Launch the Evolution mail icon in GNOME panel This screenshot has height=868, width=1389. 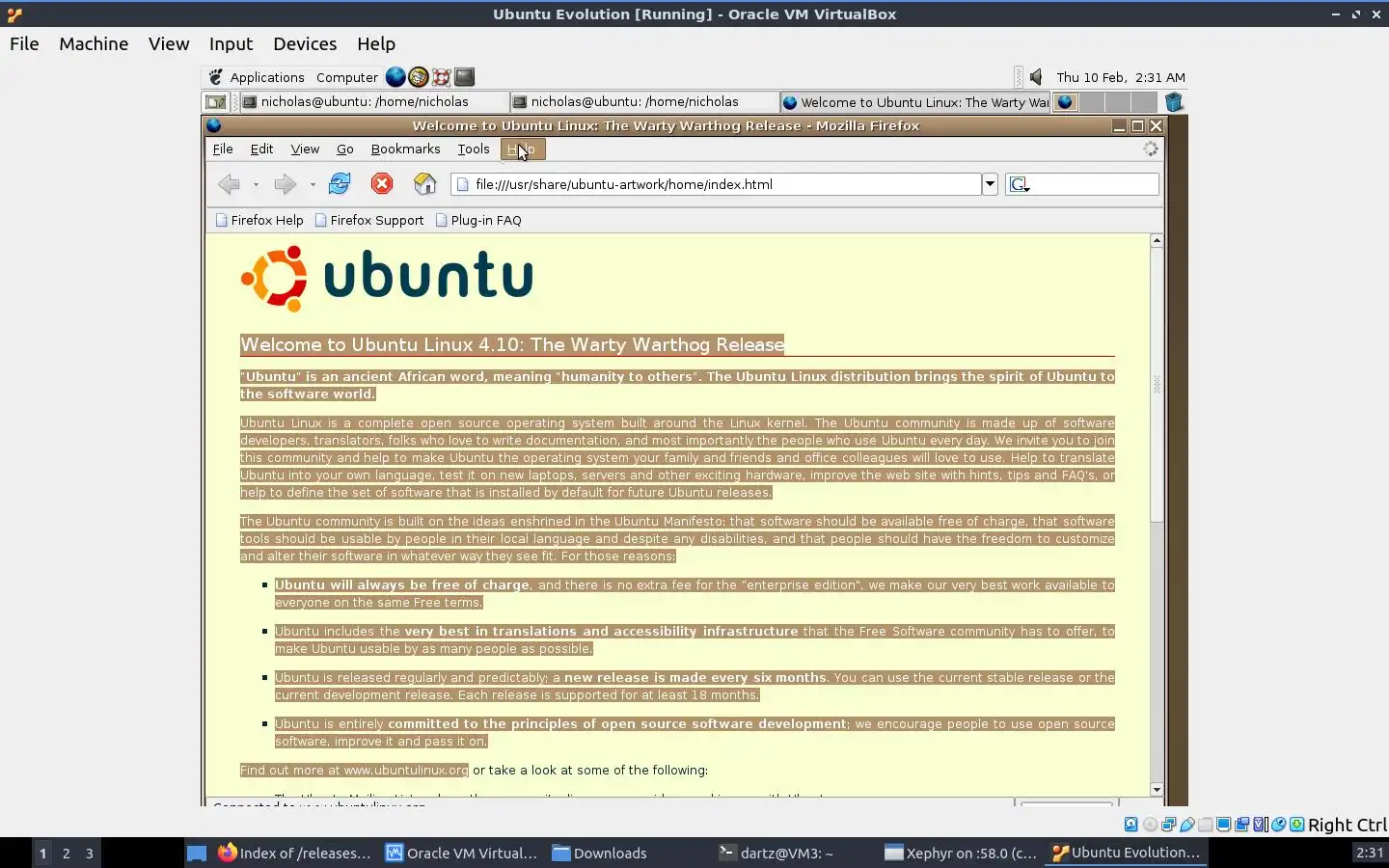pos(419,77)
